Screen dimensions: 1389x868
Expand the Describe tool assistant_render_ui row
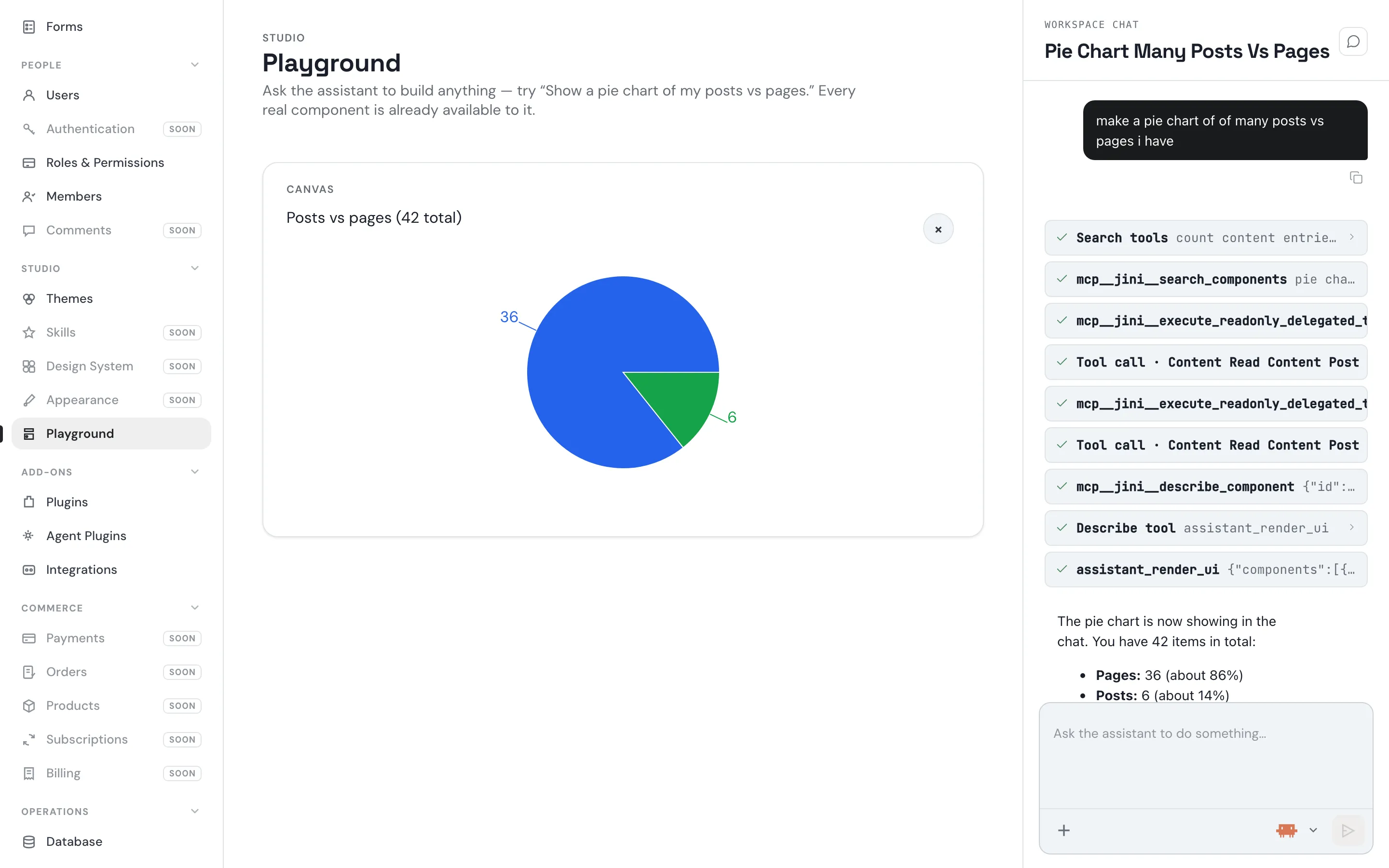coord(1205,528)
